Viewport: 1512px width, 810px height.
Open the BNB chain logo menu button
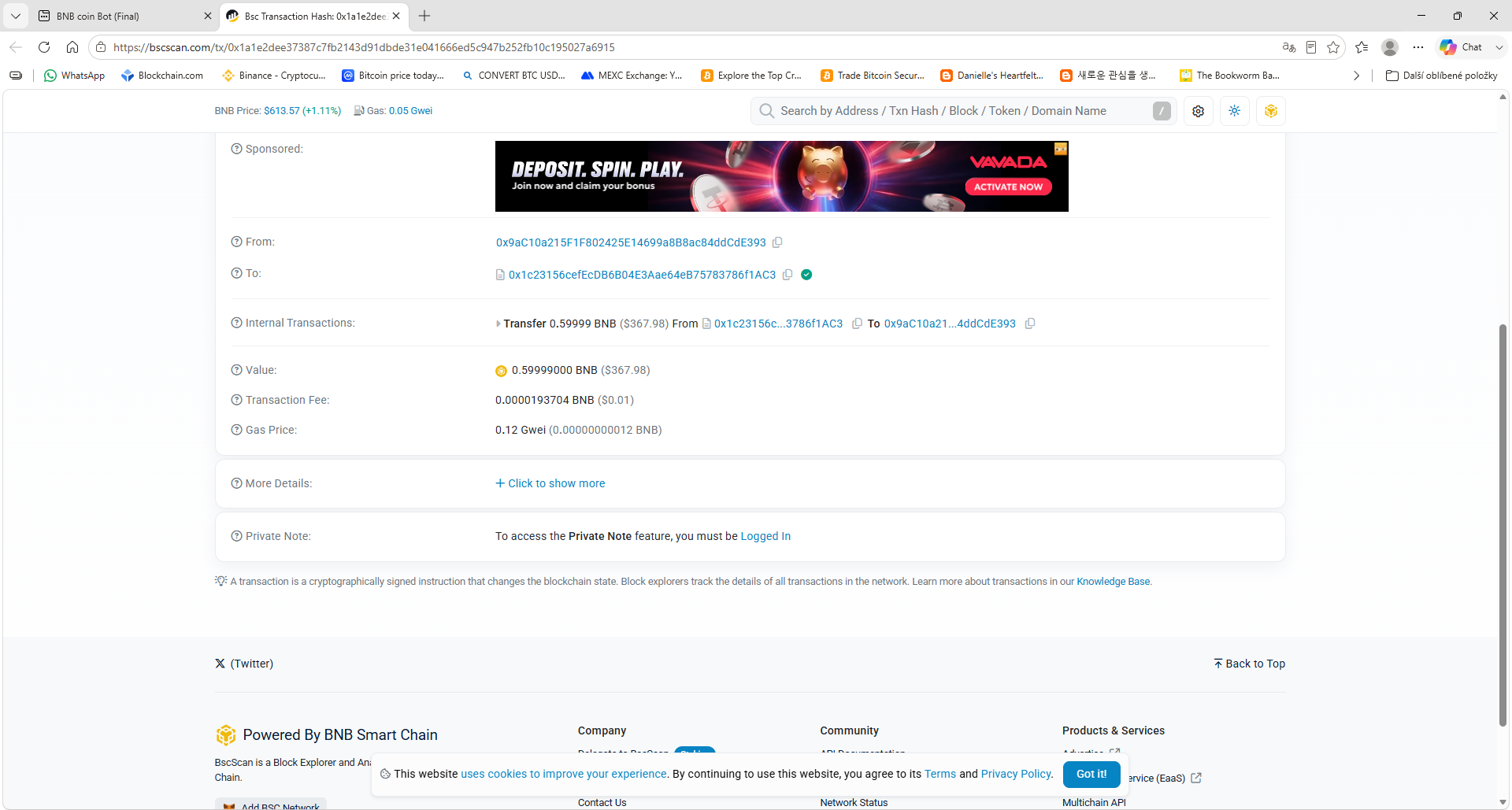(1271, 111)
